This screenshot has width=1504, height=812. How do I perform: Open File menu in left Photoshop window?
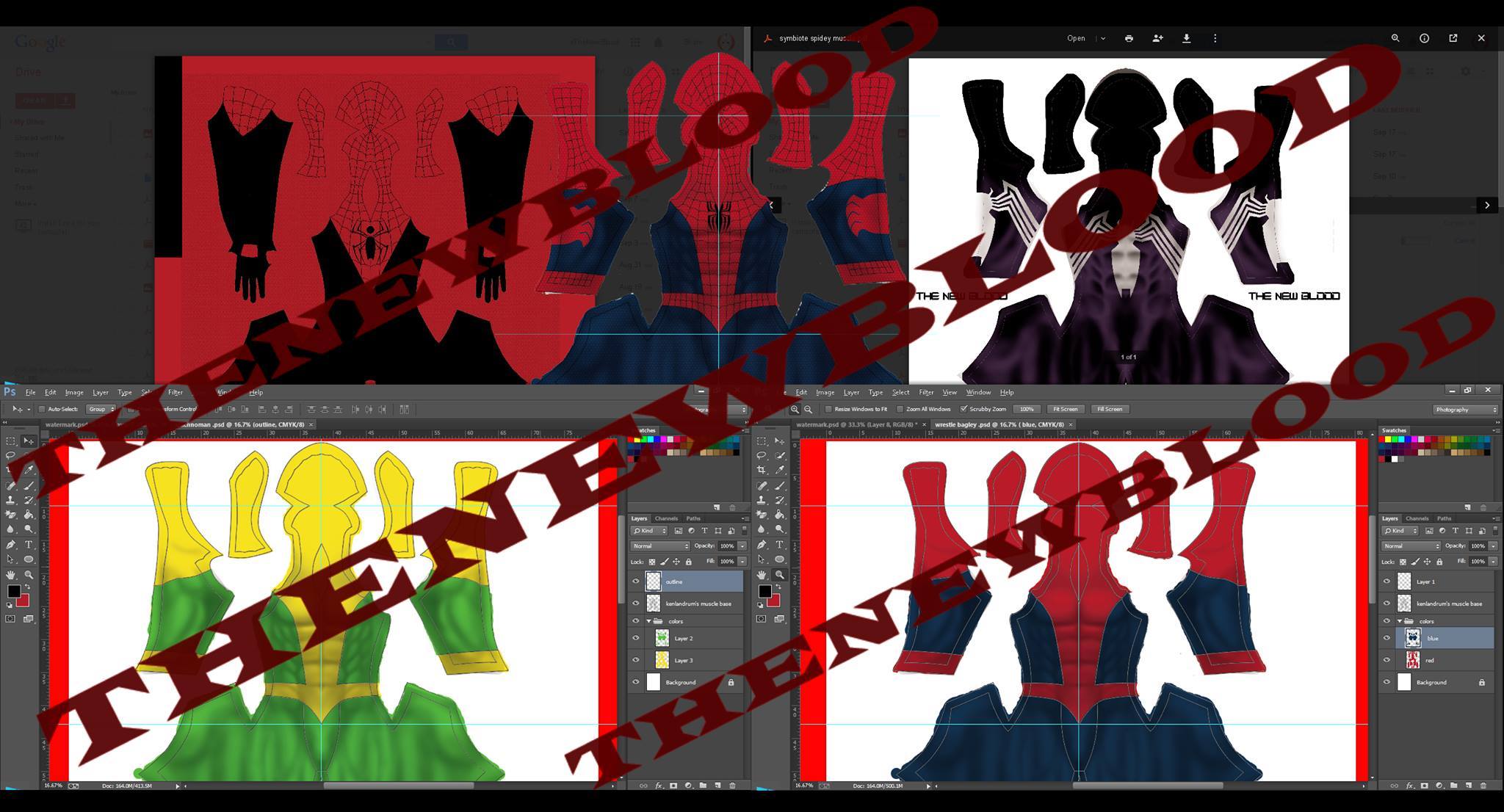[30, 392]
